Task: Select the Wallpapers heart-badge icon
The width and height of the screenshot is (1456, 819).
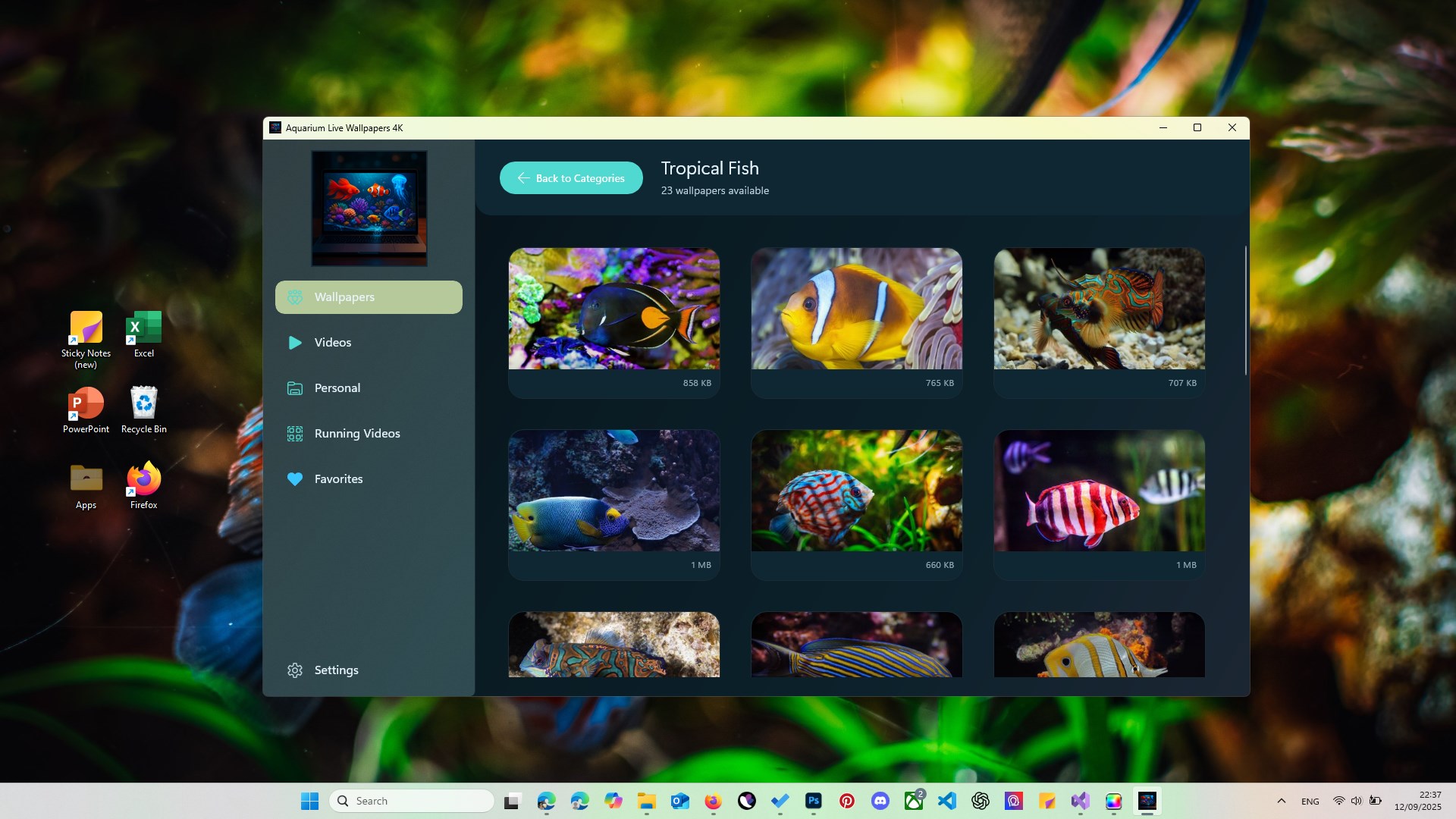Action: (295, 297)
